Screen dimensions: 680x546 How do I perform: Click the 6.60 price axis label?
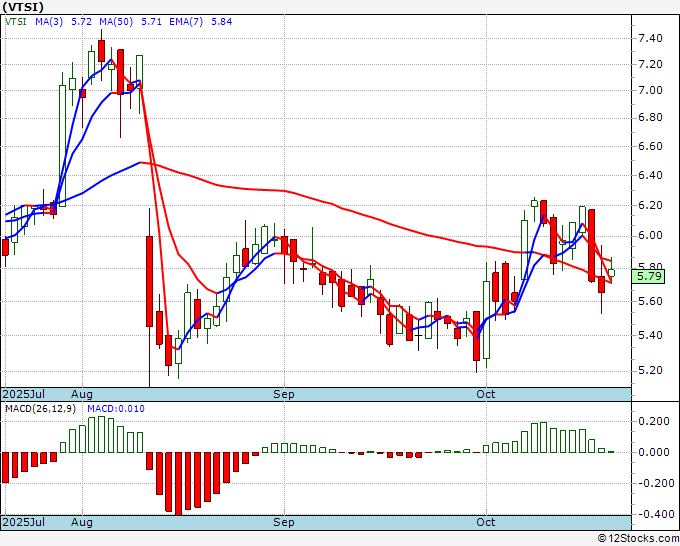(x=651, y=147)
